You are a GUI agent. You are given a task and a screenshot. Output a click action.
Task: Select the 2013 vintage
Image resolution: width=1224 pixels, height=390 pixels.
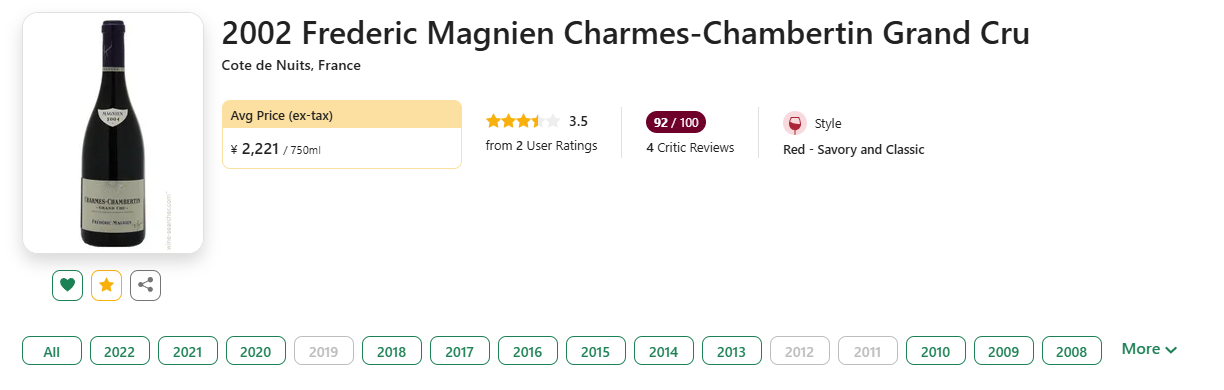[x=732, y=351]
